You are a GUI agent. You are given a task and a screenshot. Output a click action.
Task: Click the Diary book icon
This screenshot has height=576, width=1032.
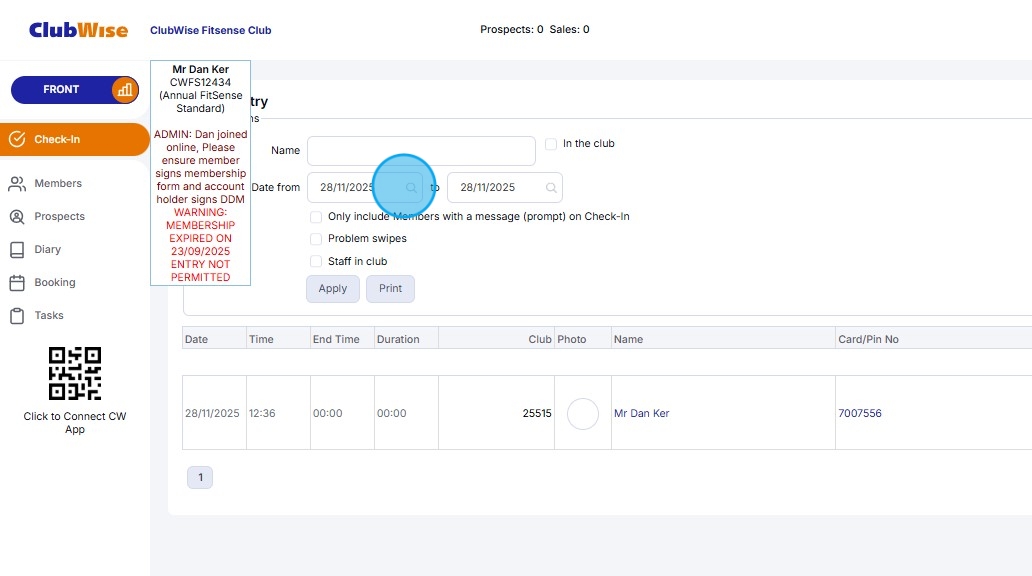pos(17,249)
